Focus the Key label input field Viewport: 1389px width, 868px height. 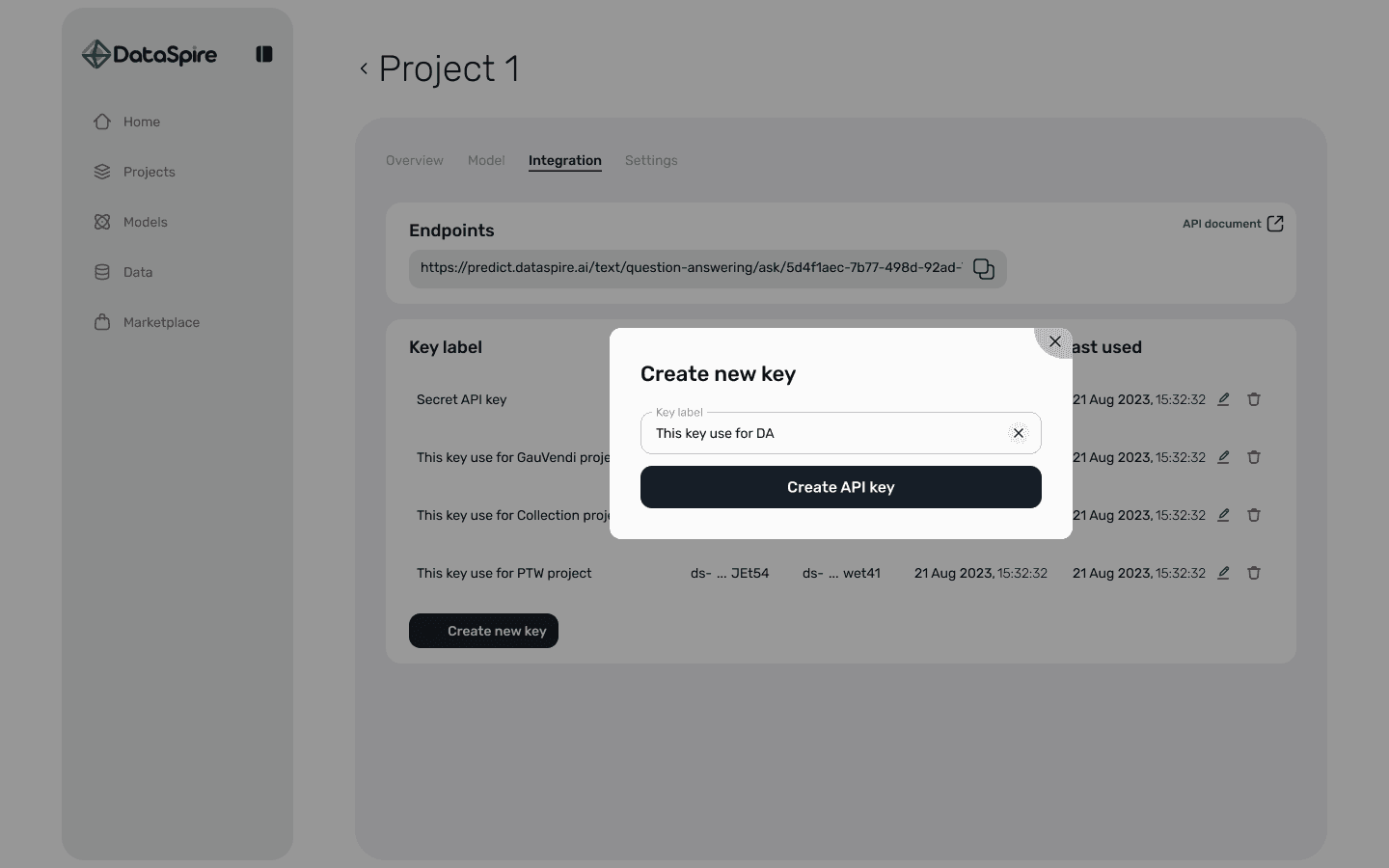coord(825,433)
